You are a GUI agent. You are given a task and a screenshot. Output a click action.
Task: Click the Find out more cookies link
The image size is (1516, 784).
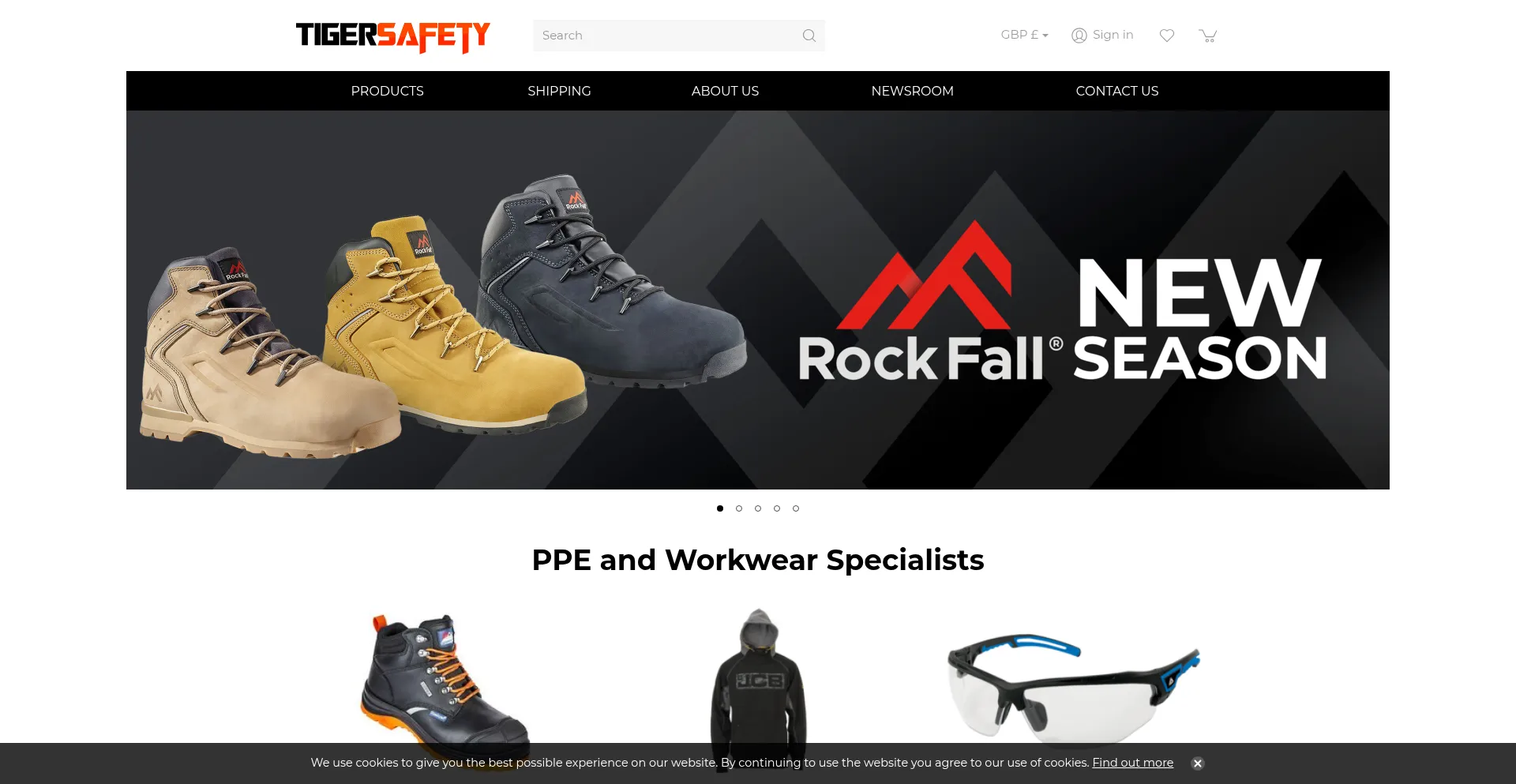tap(1132, 763)
